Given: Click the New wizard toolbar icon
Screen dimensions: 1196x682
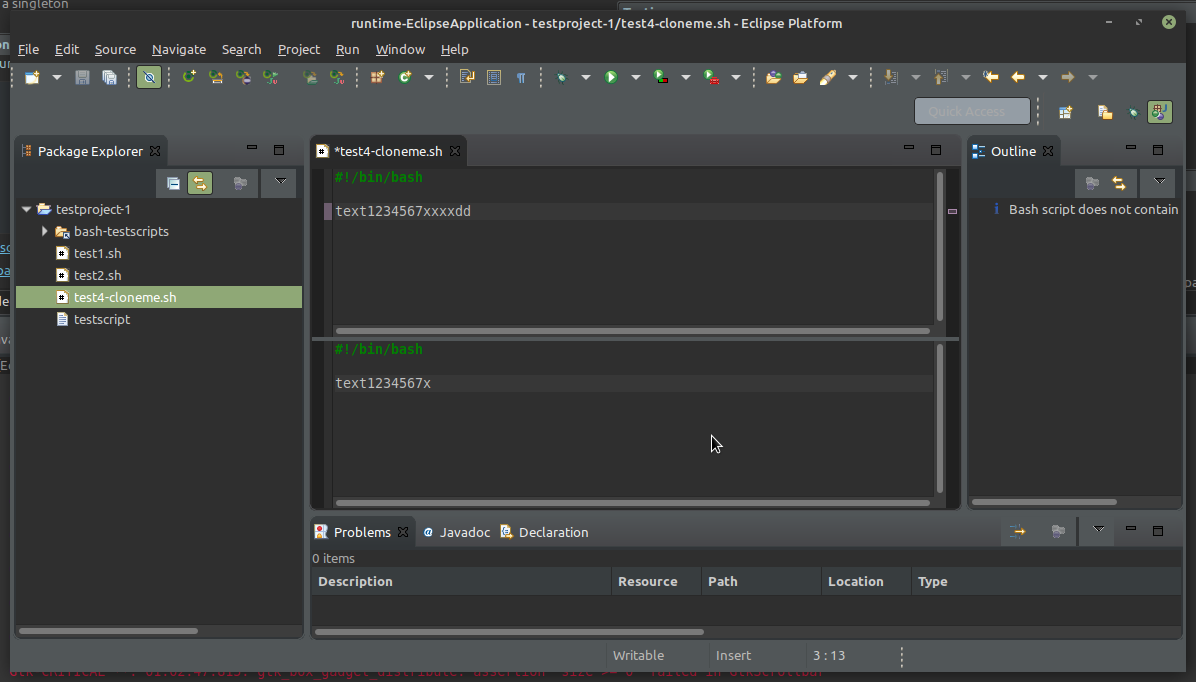Looking at the screenshot, I should (32, 77).
